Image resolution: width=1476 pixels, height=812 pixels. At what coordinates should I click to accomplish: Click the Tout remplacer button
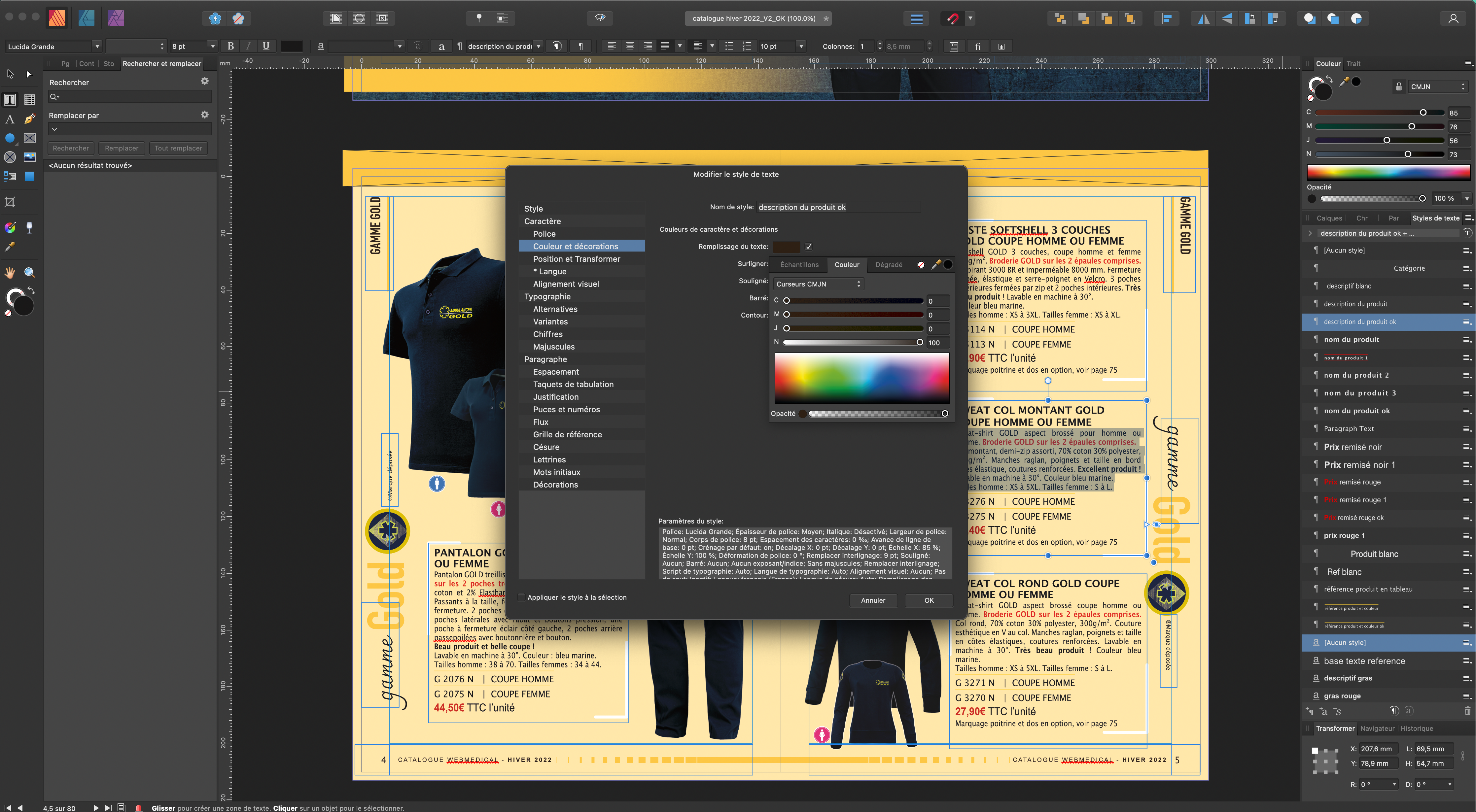point(178,148)
